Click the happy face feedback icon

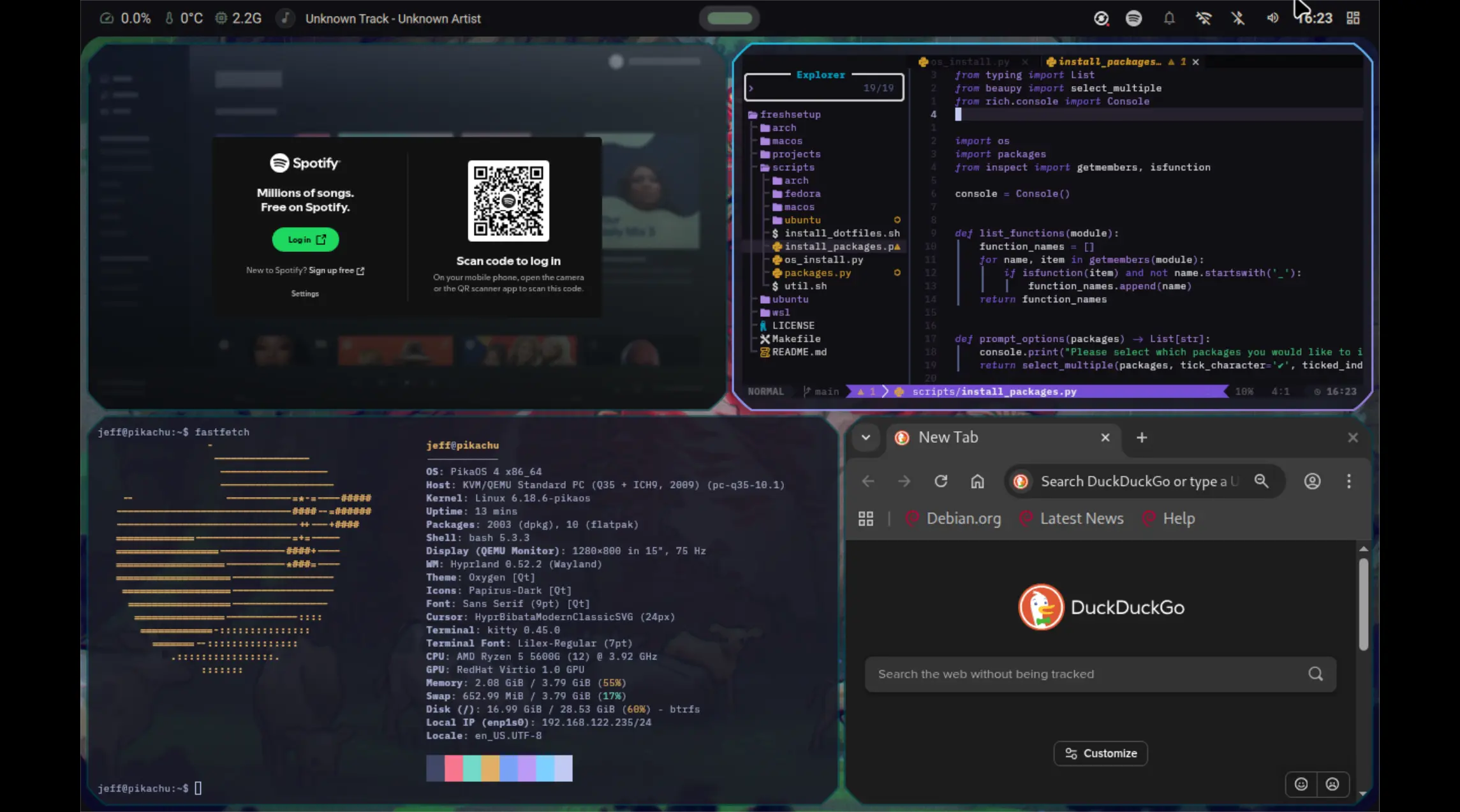point(1301,784)
